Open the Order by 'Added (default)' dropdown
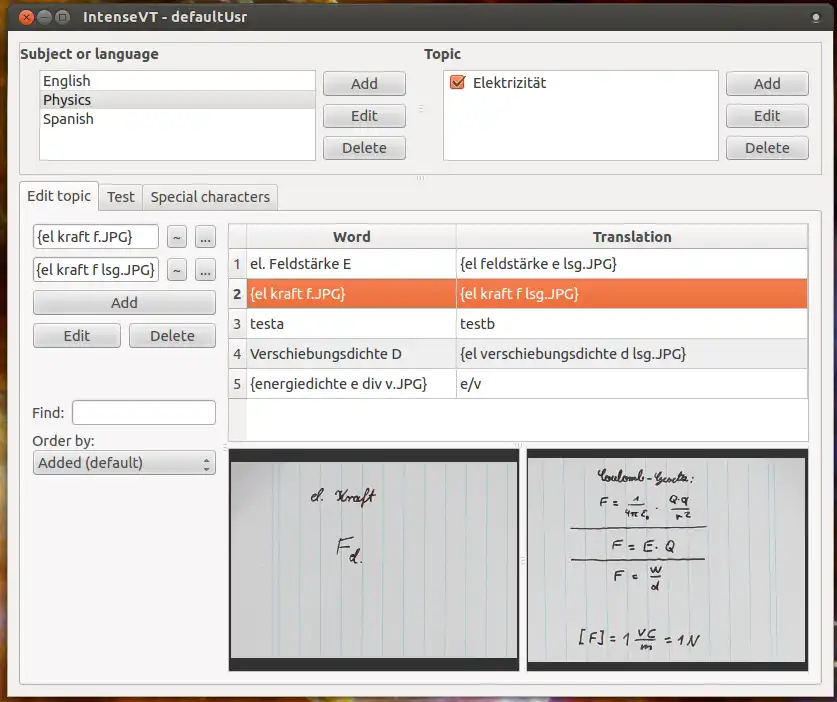The image size is (837, 702). 124,463
